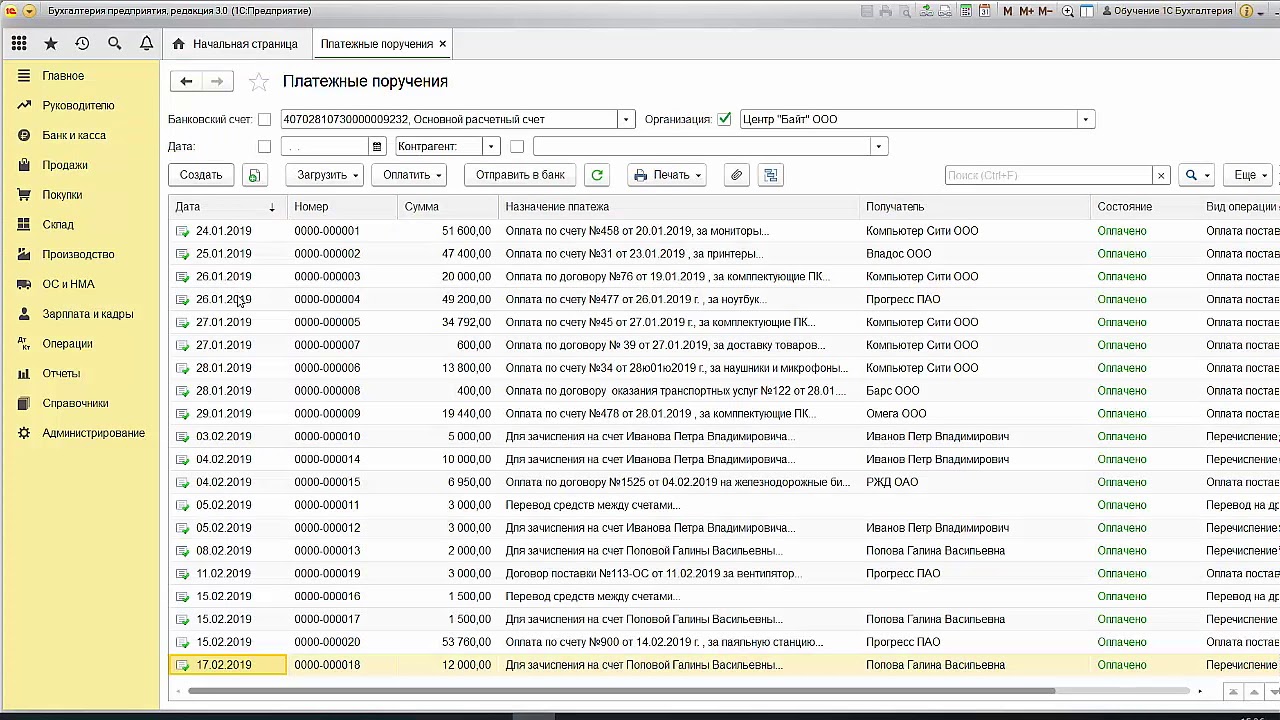Open the History clock icon
The image size is (1280, 720).
click(82, 44)
